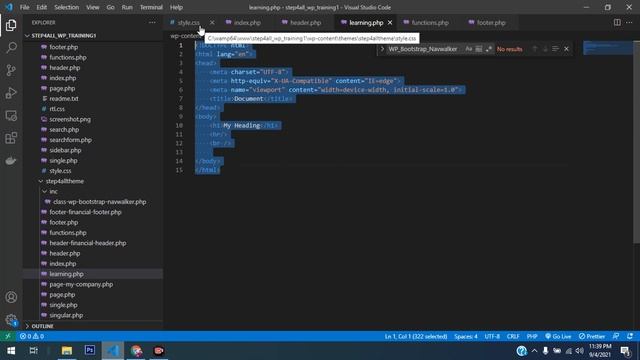
Task: Switch to the footer.php editor tab
Action: pos(491,22)
